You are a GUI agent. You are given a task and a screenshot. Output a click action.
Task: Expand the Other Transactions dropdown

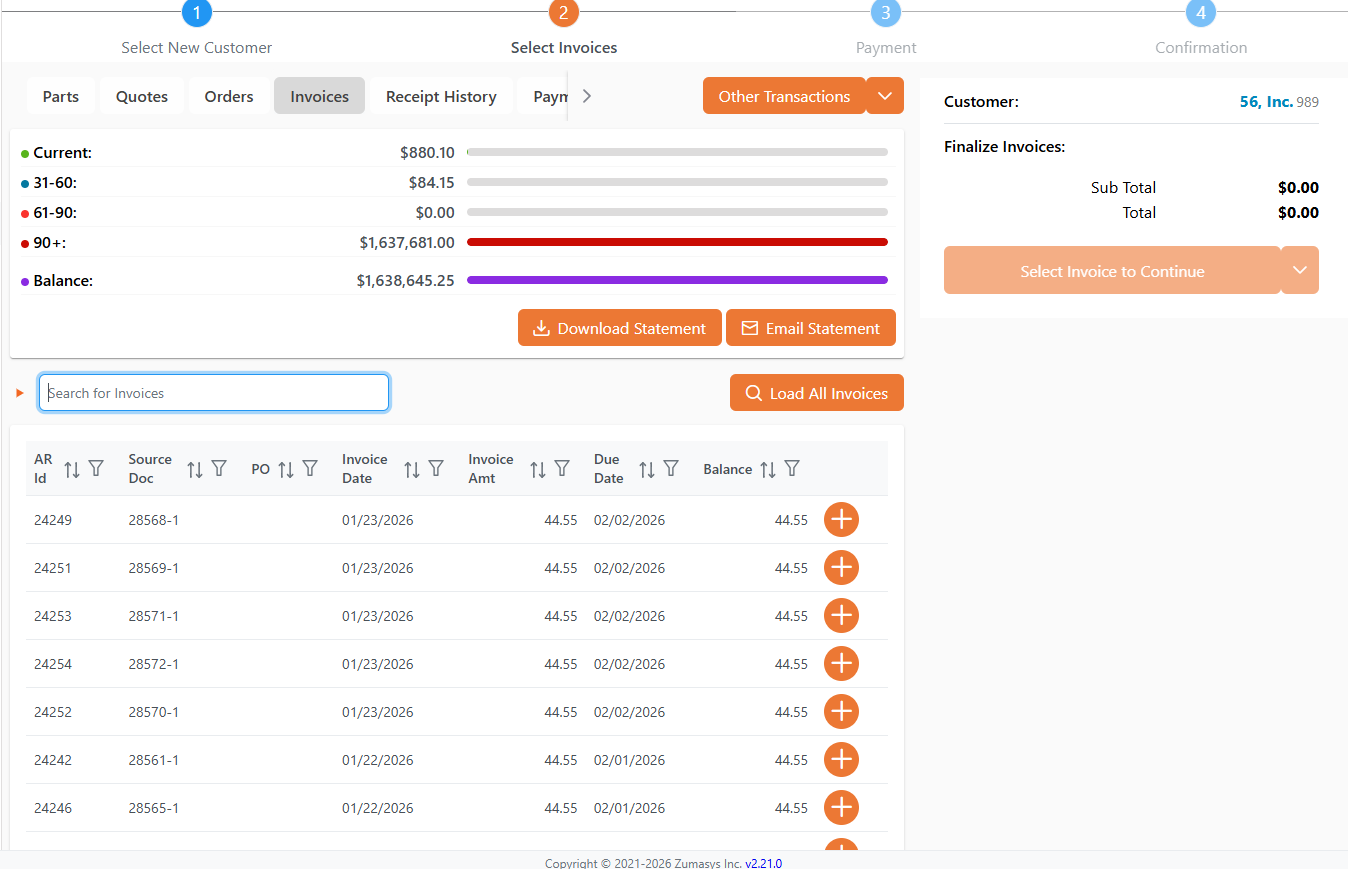click(884, 95)
